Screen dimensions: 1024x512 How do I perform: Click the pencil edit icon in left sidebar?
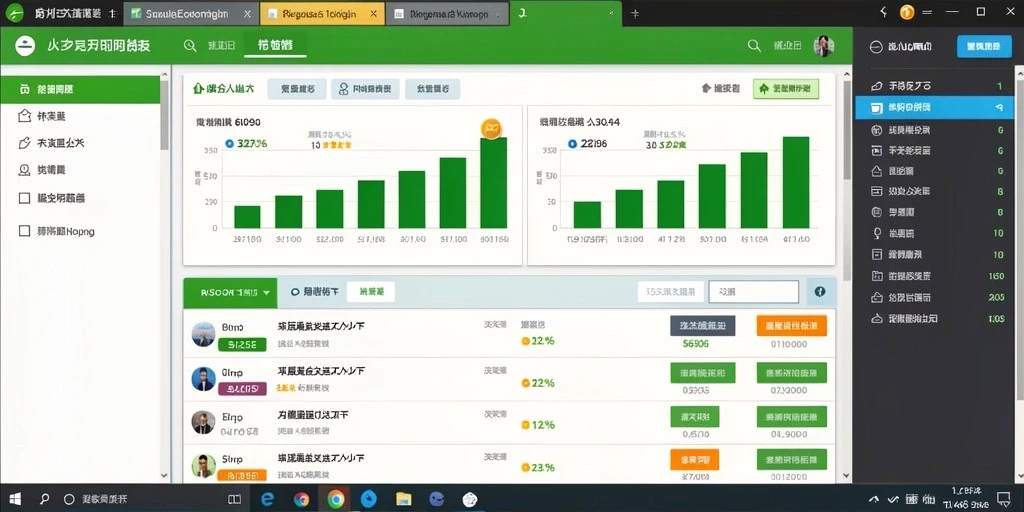25,143
